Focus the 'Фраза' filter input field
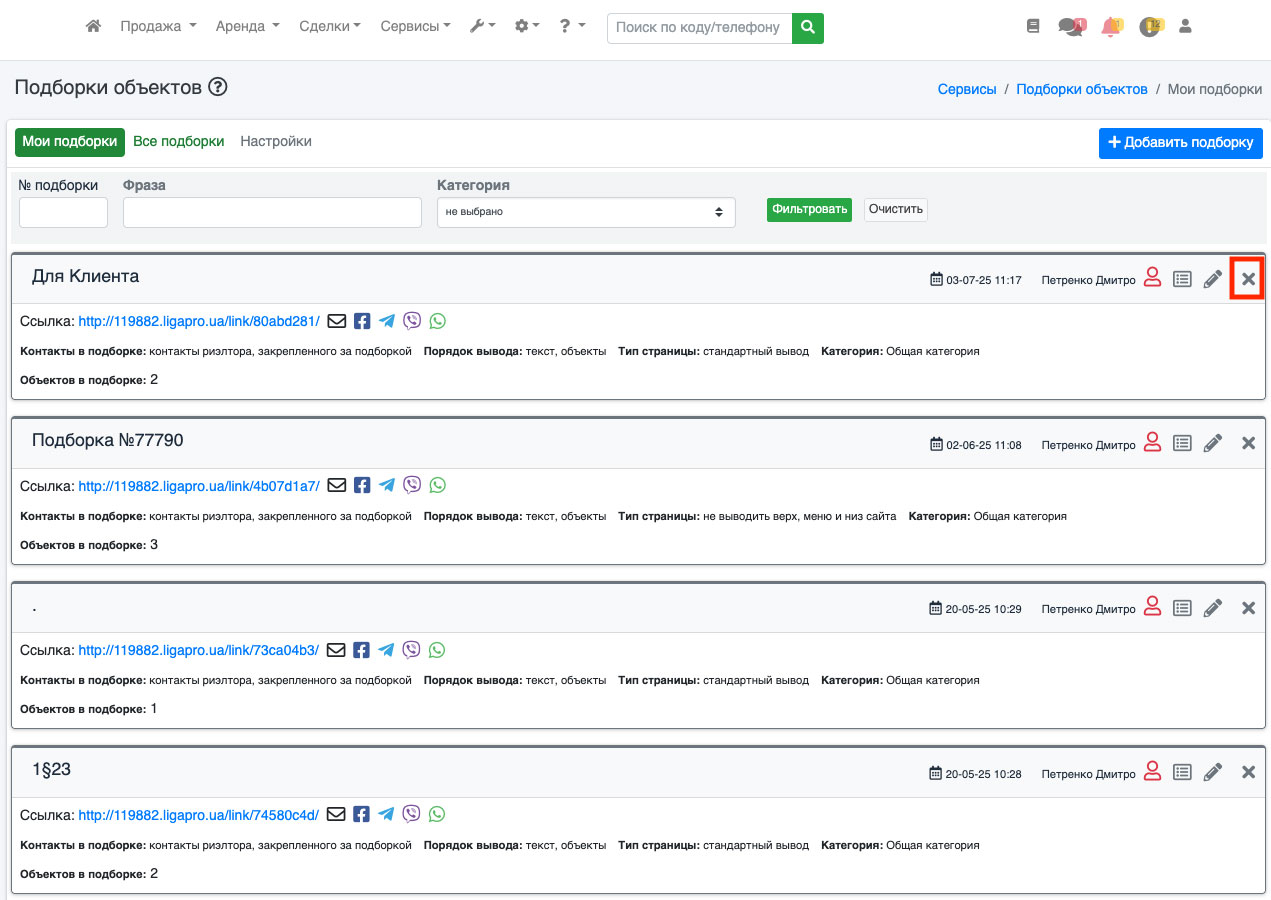The image size is (1271, 900). point(272,212)
